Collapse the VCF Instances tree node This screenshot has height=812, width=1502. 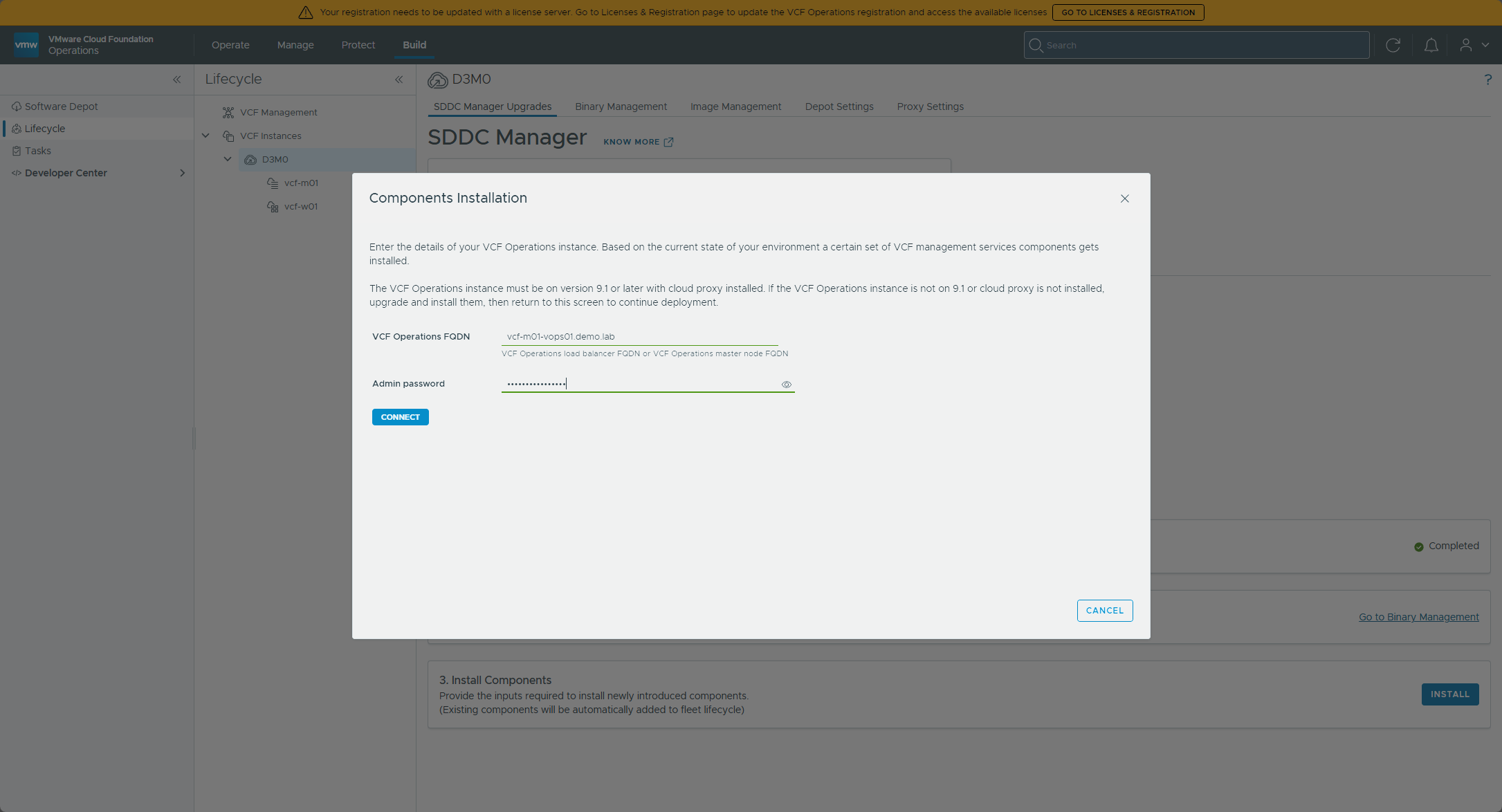pyautogui.click(x=205, y=136)
